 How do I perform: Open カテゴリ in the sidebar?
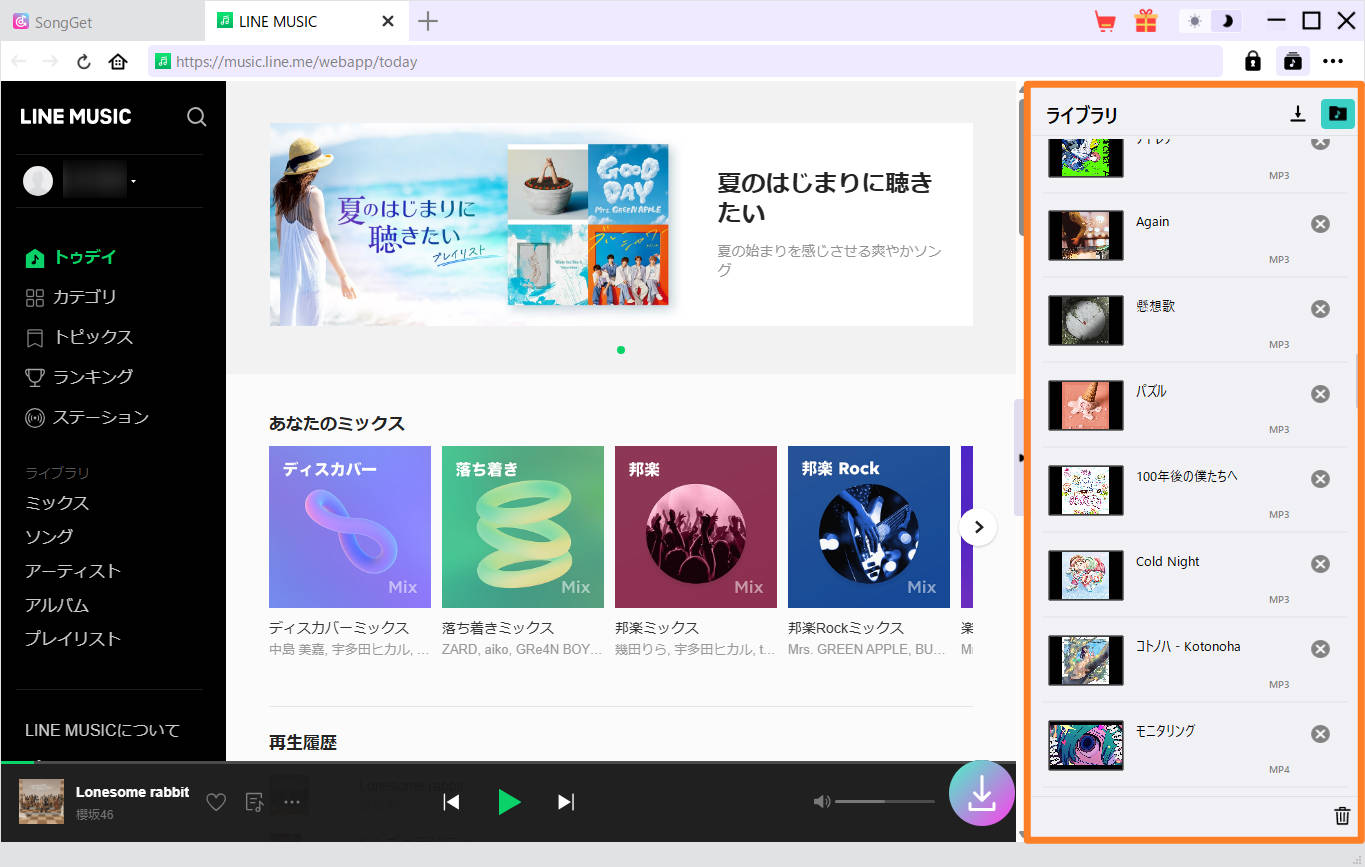pos(70,297)
